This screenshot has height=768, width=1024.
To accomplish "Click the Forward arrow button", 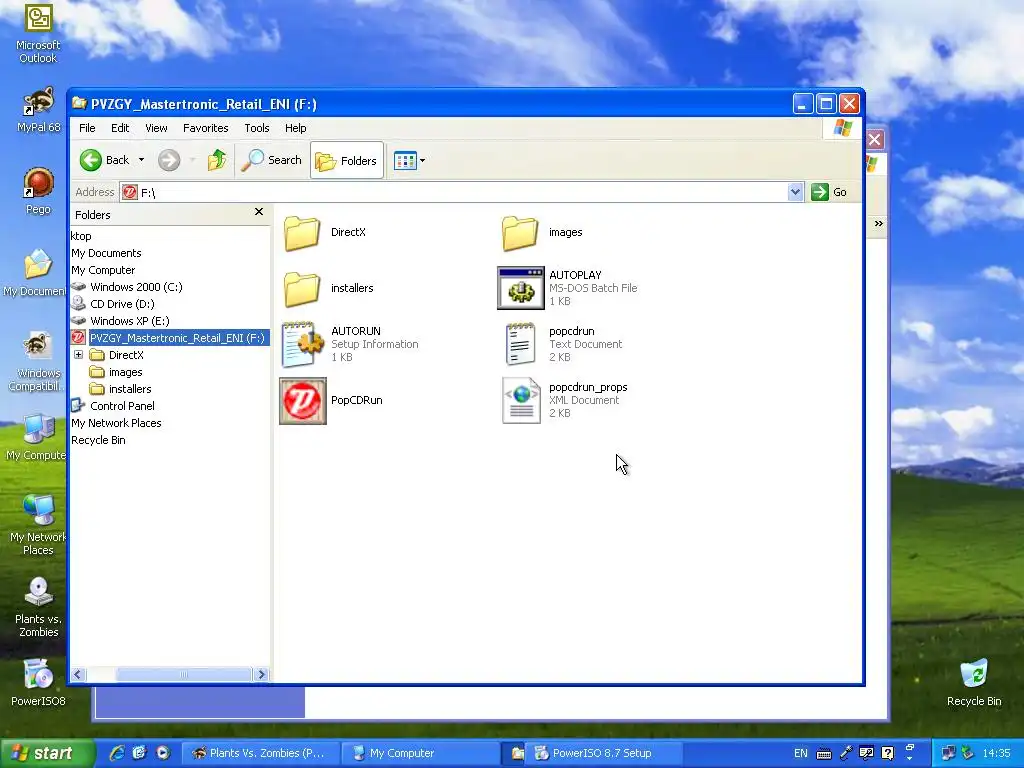I will point(169,160).
